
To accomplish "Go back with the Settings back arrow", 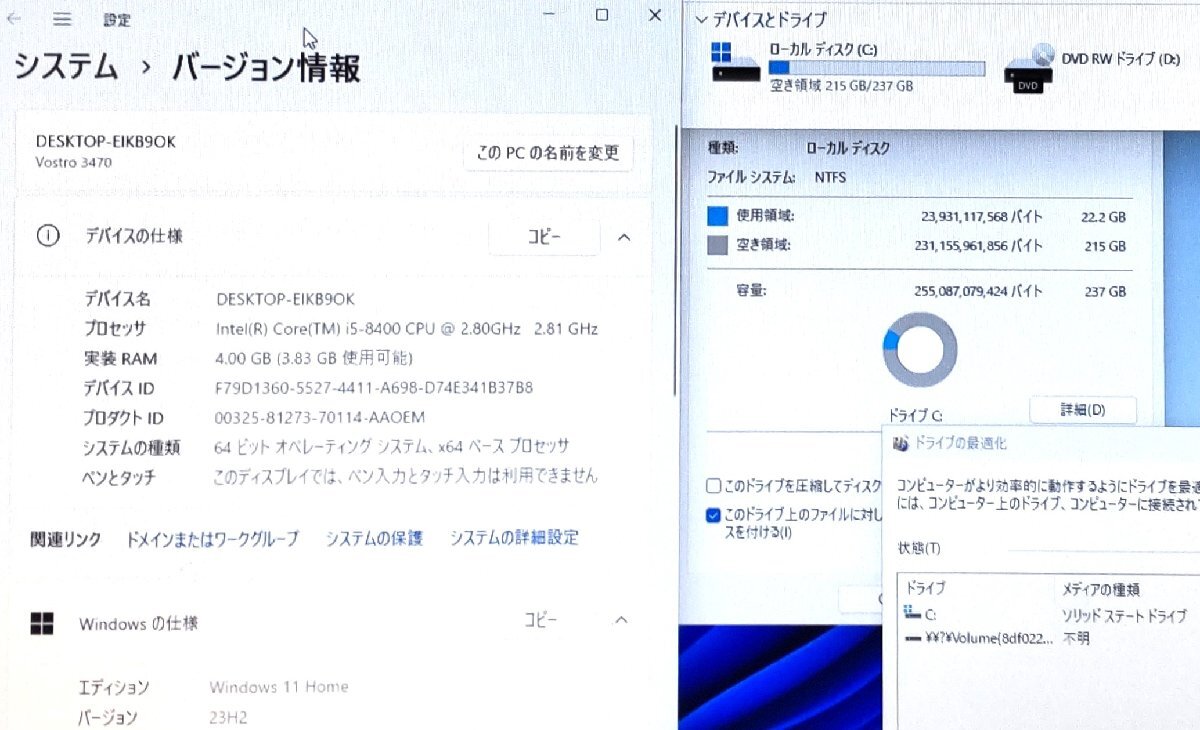I will pyautogui.click(x=15, y=18).
